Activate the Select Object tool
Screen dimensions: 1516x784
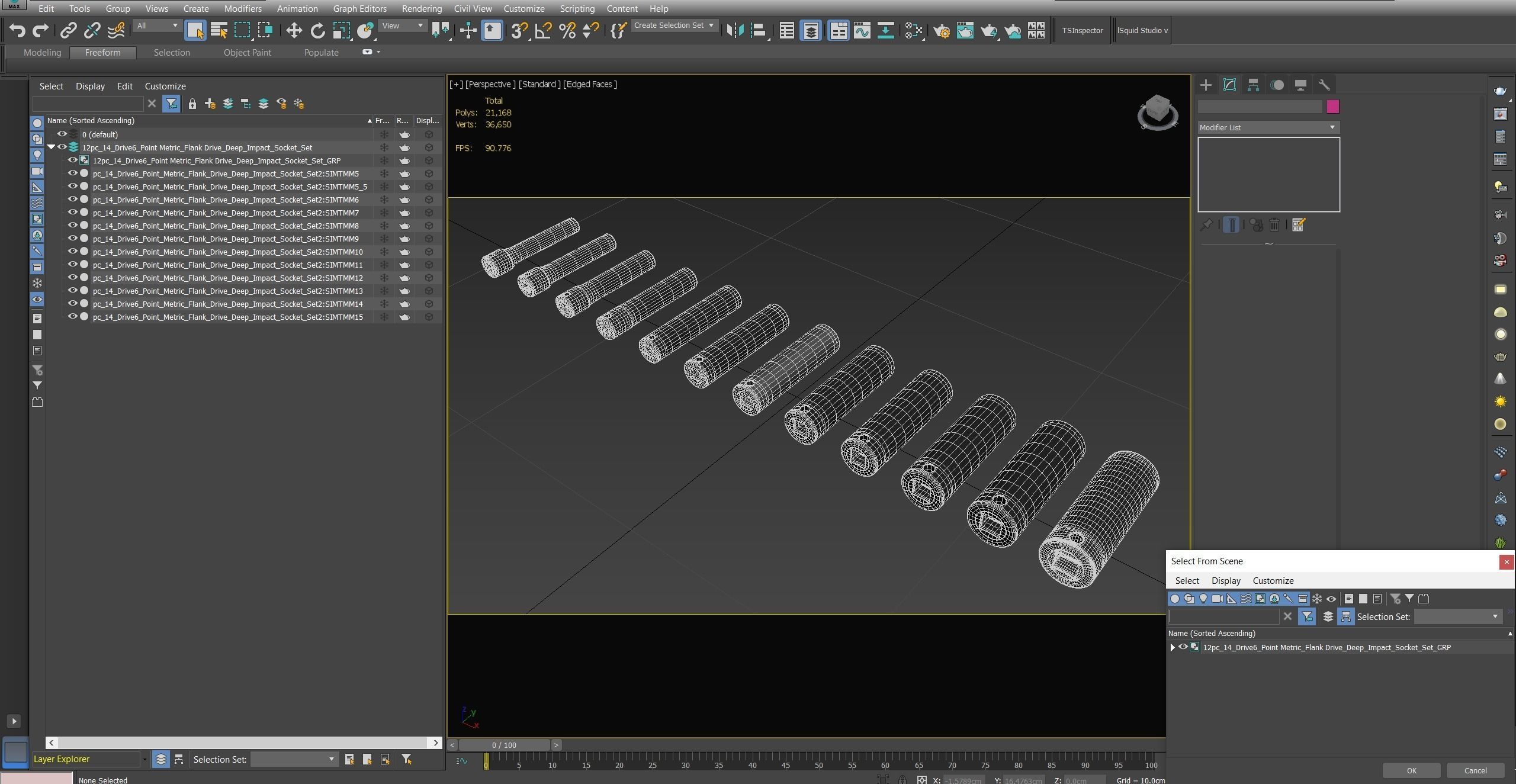point(195,30)
